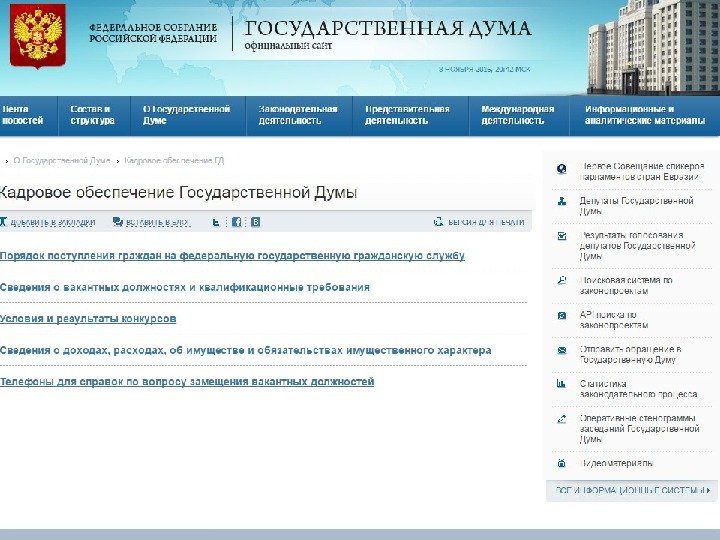Open Оперативные стенограммы заседаний link
Image resolution: width=720 pixels, height=540 pixels.
[x=639, y=429]
